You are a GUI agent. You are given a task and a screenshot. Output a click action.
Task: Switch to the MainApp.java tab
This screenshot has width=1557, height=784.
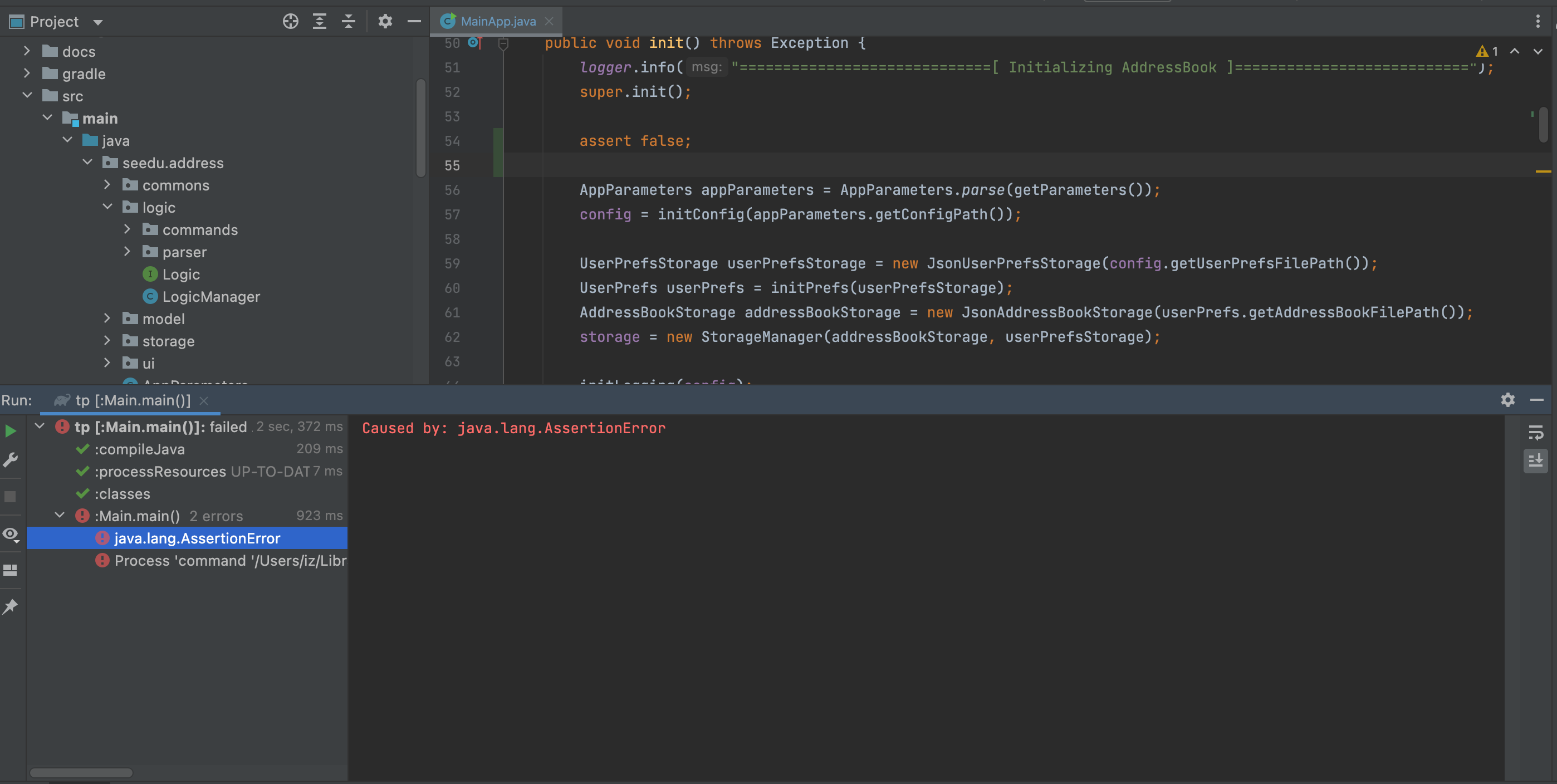tap(497, 22)
